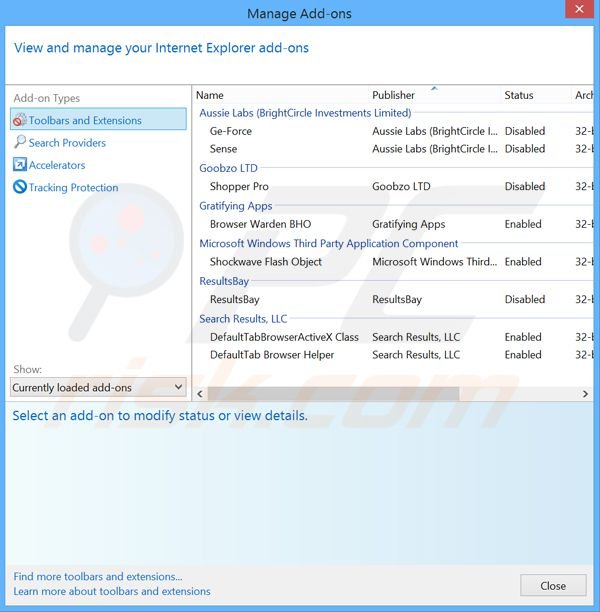Click Gratifying Apps publisher cell of Browser Warden
Viewport: 600px width, 612px height.
[x=409, y=224]
